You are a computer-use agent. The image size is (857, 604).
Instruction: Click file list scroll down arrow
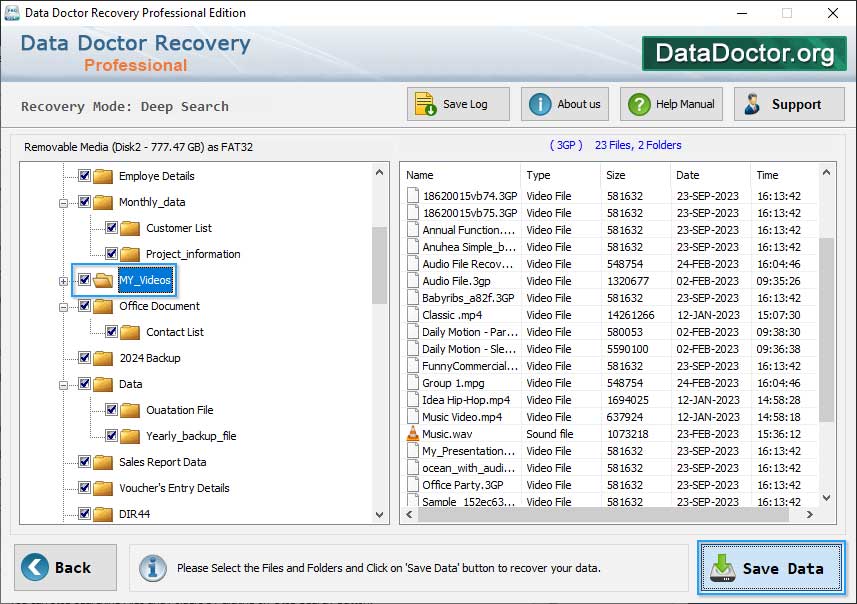pos(826,498)
